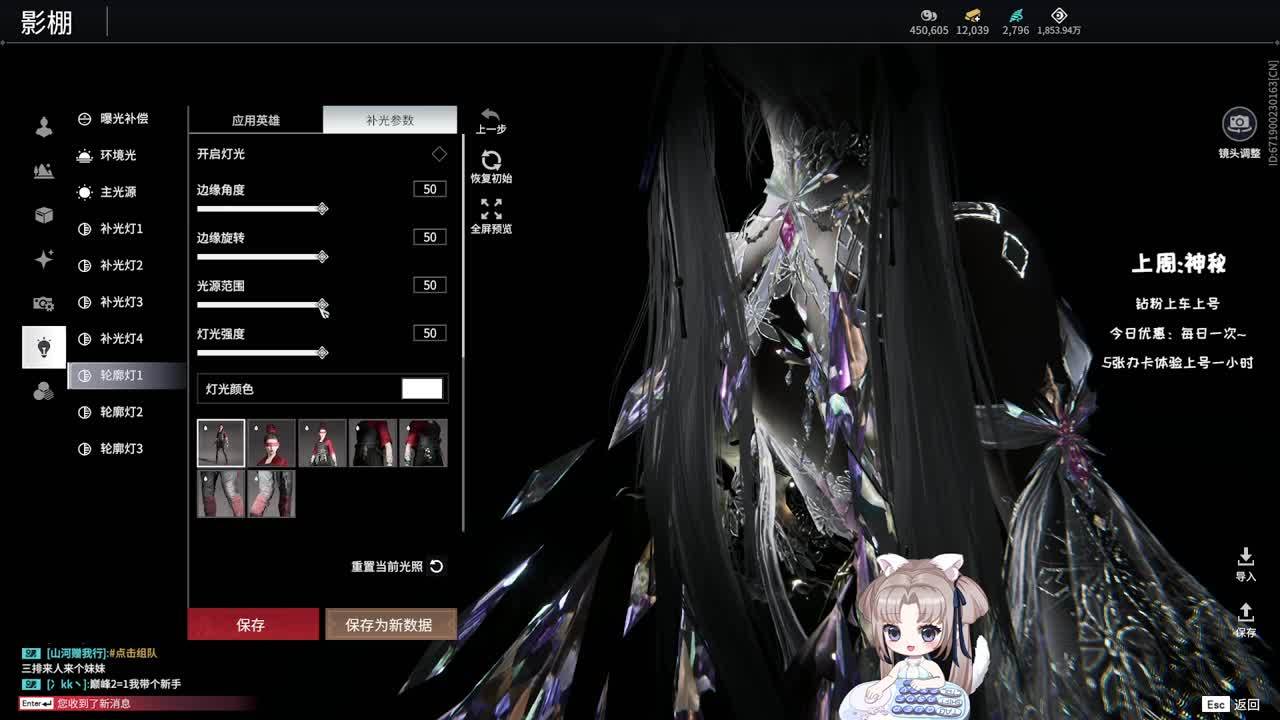Click the 上一步 undo arrow icon
The image size is (1280, 720).
(490, 116)
